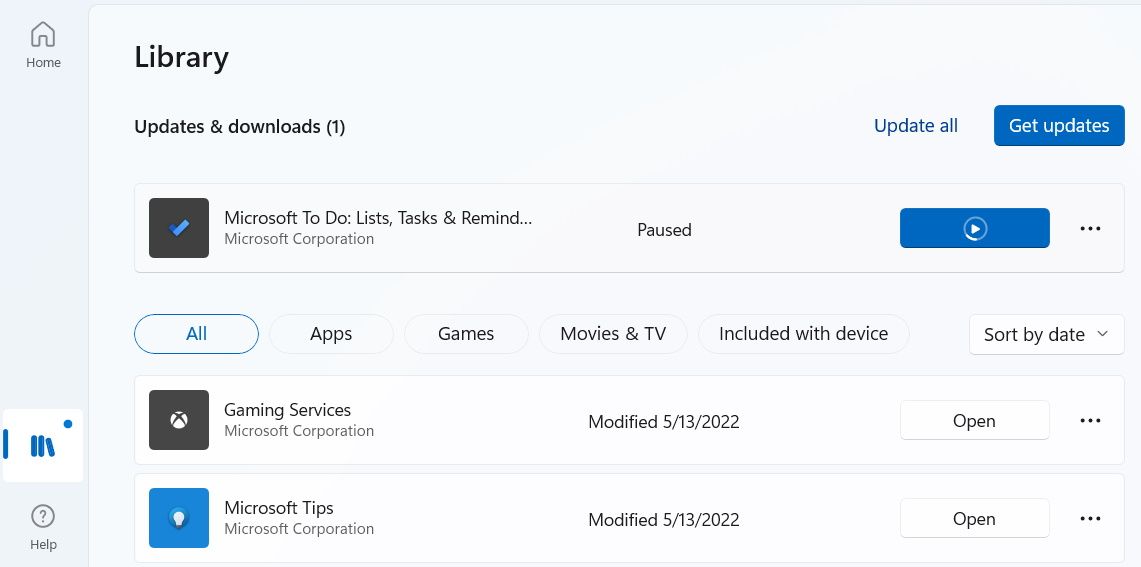The height and width of the screenshot is (567, 1141).
Task: Open Gaming Services with its Open button
Action: pos(974,421)
